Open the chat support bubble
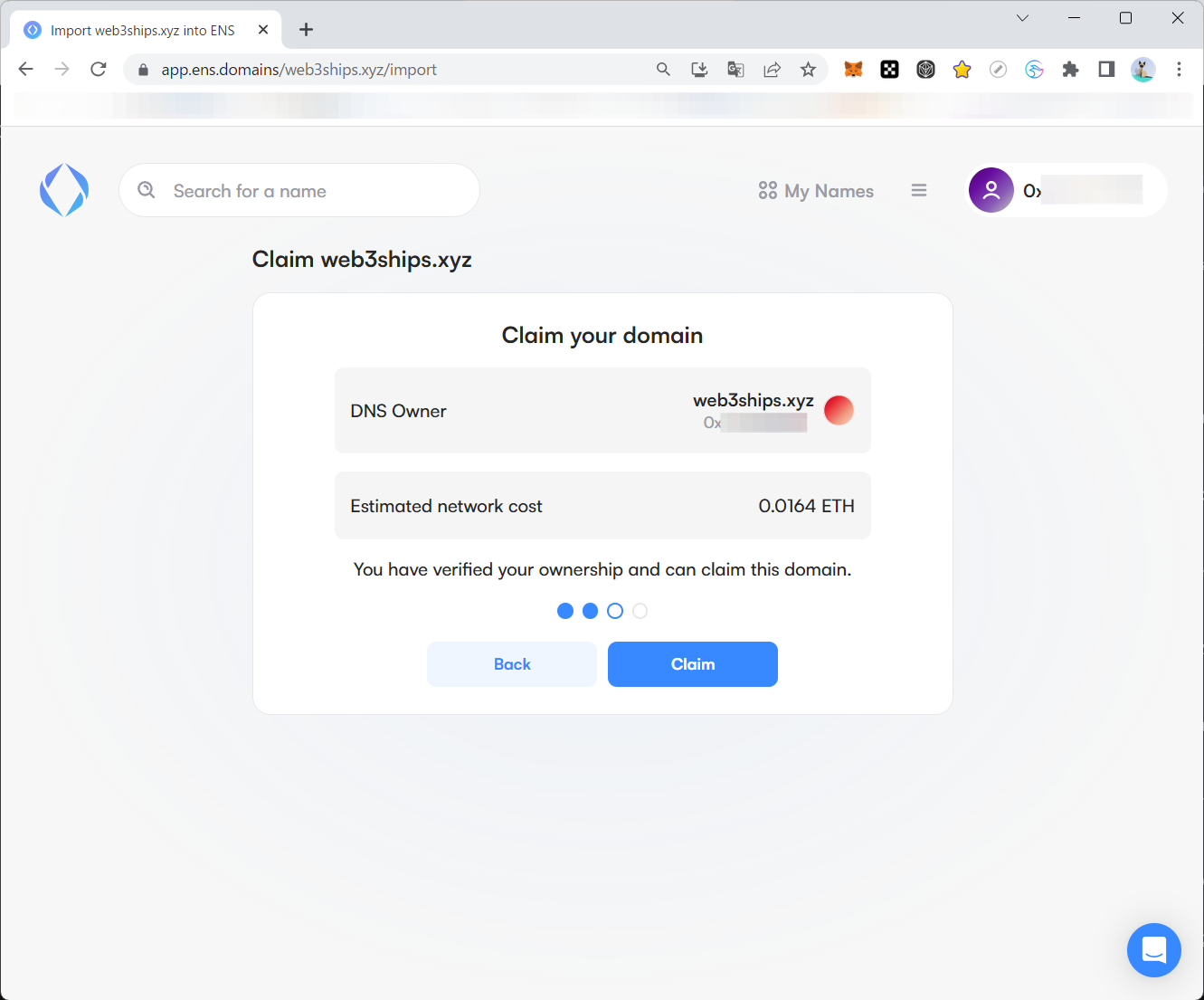This screenshot has width=1204, height=1000. pyautogui.click(x=1153, y=950)
